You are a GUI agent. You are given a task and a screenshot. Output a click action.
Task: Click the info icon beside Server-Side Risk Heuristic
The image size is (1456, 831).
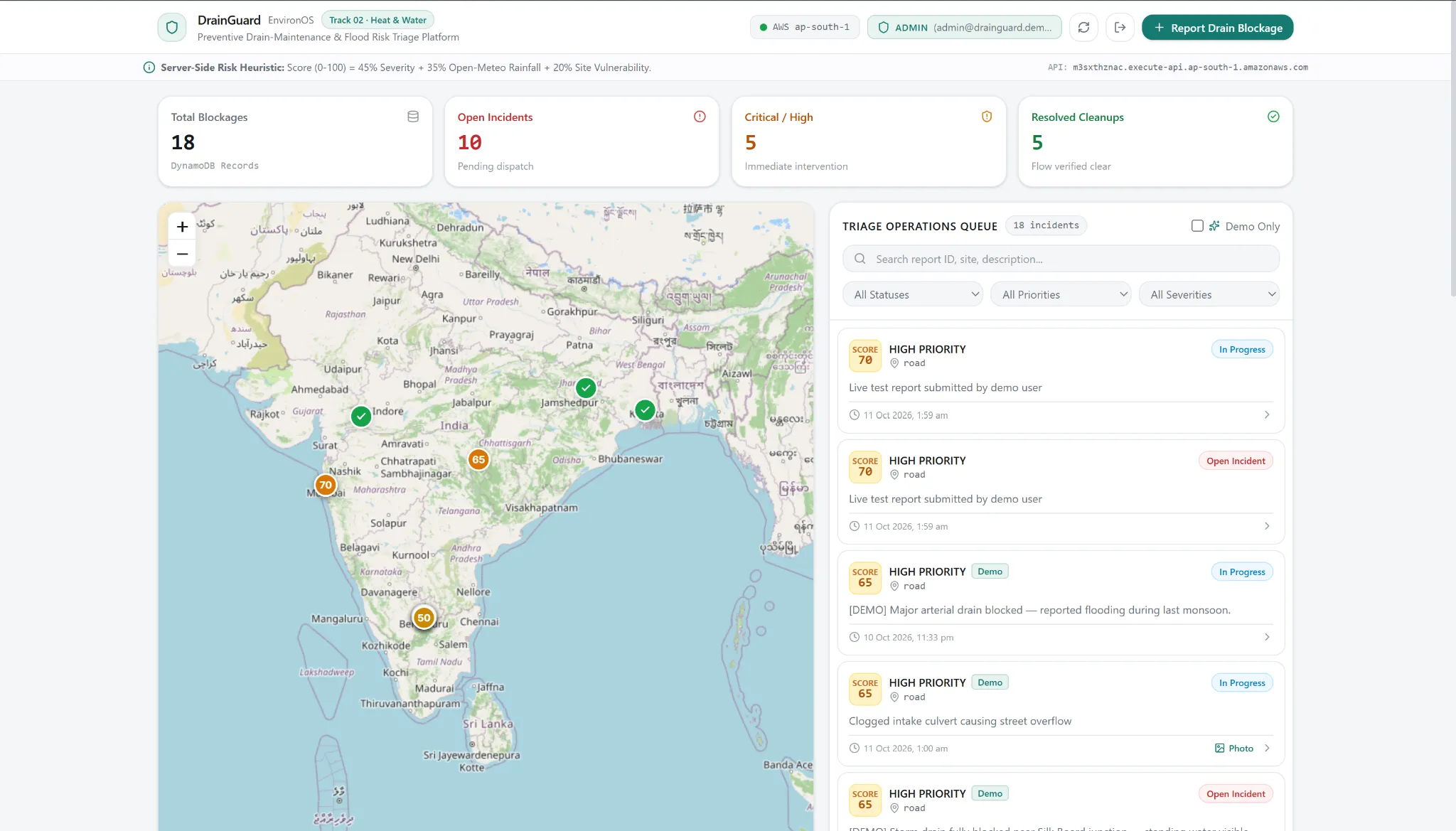pyautogui.click(x=149, y=68)
